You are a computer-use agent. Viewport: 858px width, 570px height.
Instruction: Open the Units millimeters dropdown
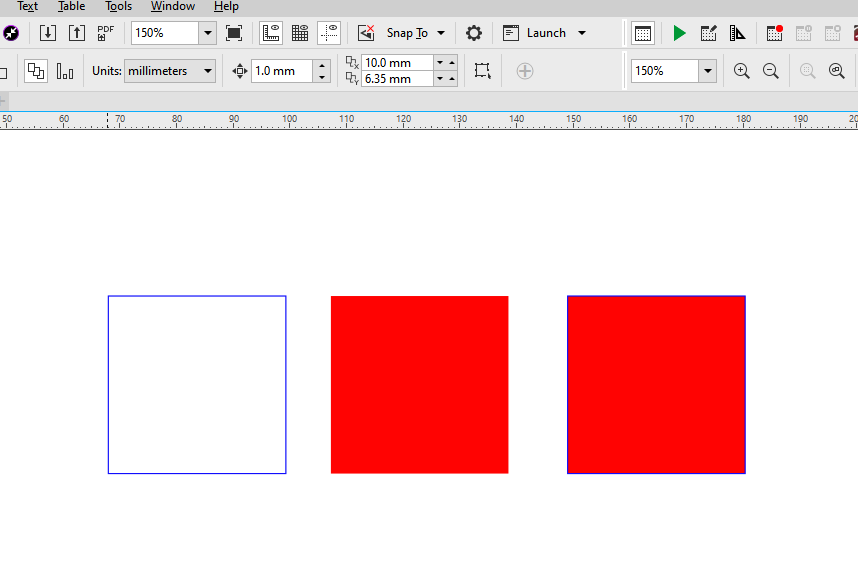coord(170,71)
